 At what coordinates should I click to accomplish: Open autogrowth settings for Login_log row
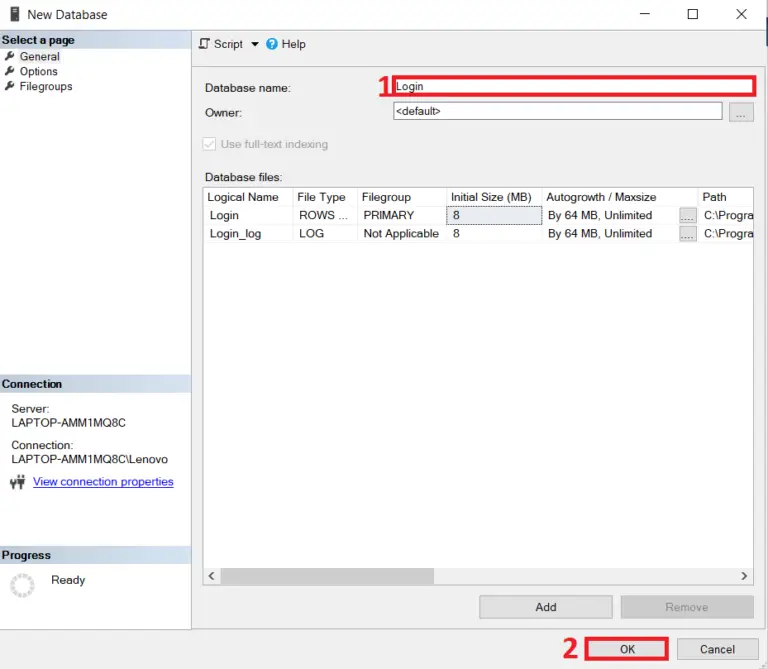tap(687, 234)
